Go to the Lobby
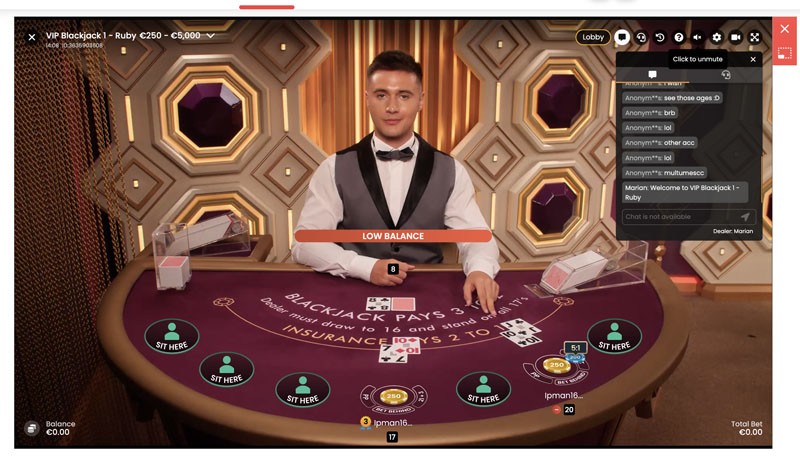The height and width of the screenshot is (457, 800). tap(593, 37)
